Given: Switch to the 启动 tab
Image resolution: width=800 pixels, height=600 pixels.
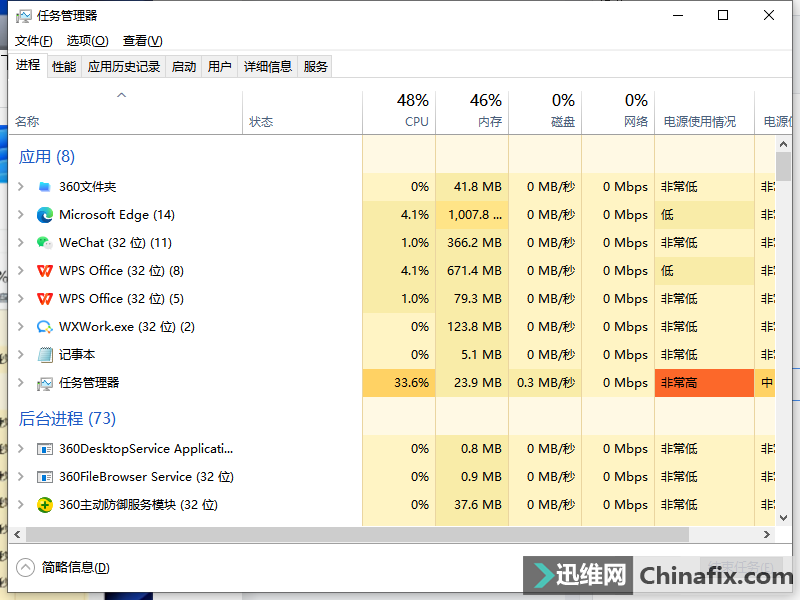Looking at the screenshot, I should click(184, 66).
